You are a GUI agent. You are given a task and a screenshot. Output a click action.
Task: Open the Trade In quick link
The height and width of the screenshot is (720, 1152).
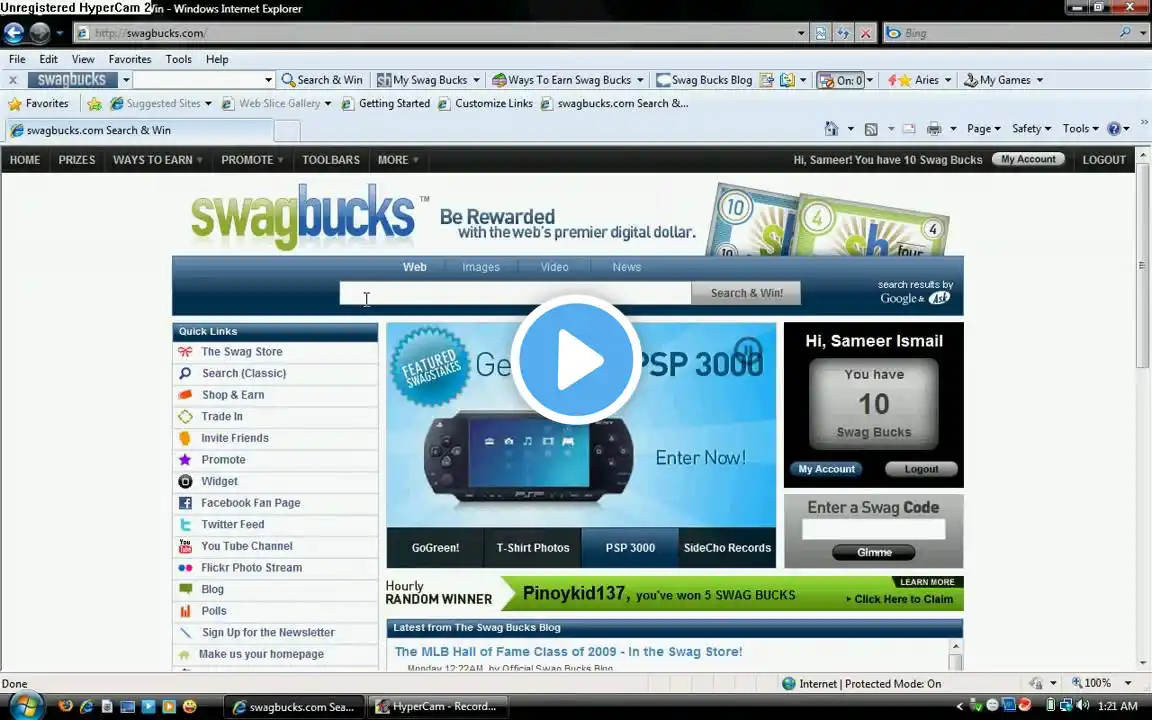222,417
